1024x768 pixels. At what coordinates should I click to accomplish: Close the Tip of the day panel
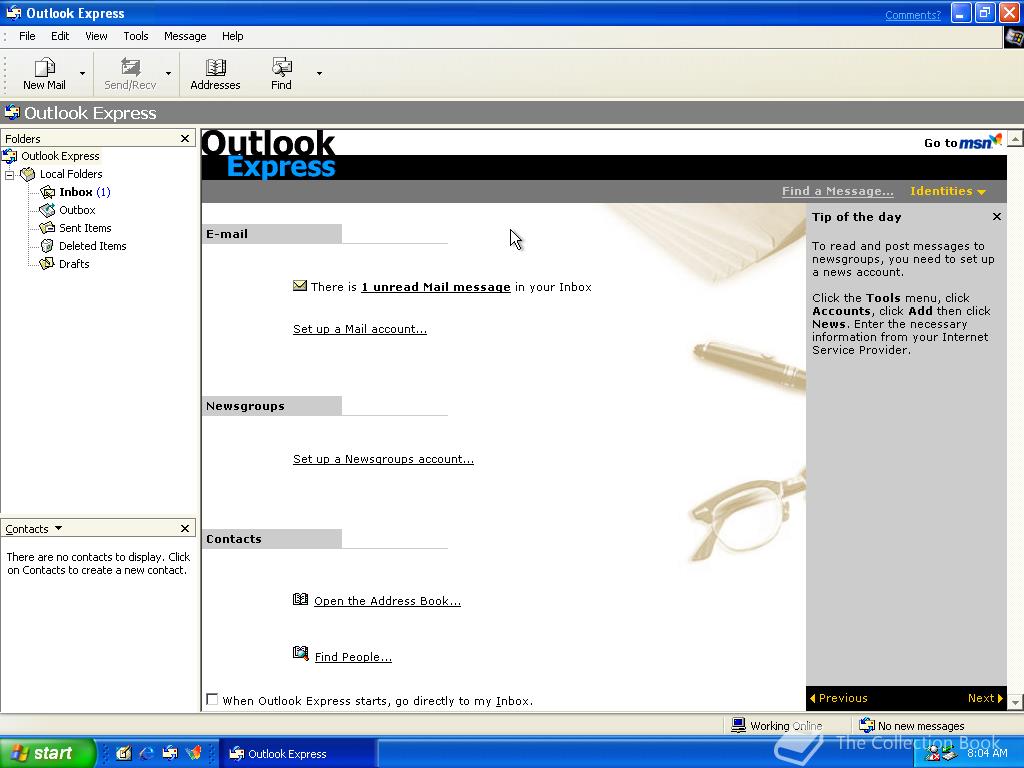(x=997, y=217)
